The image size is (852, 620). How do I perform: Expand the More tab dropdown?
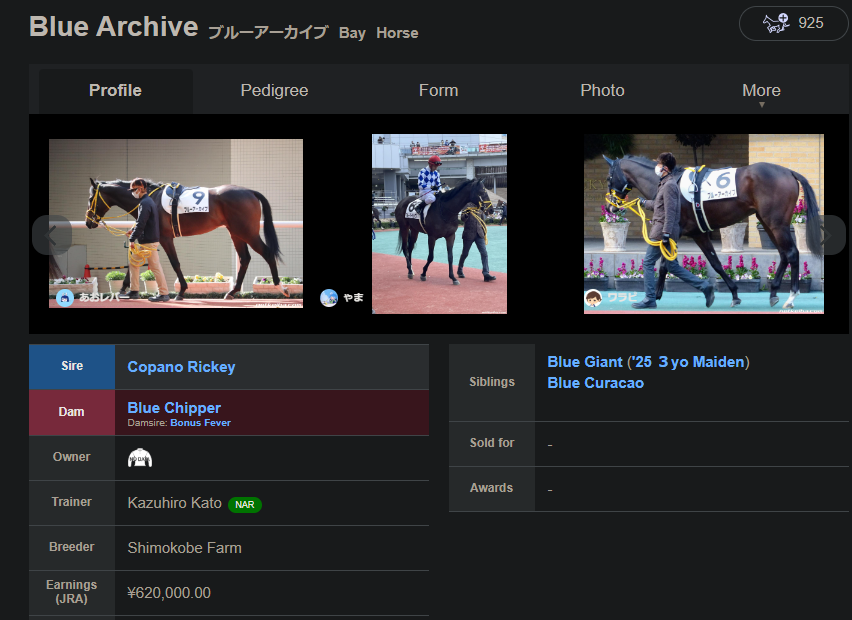point(761,91)
